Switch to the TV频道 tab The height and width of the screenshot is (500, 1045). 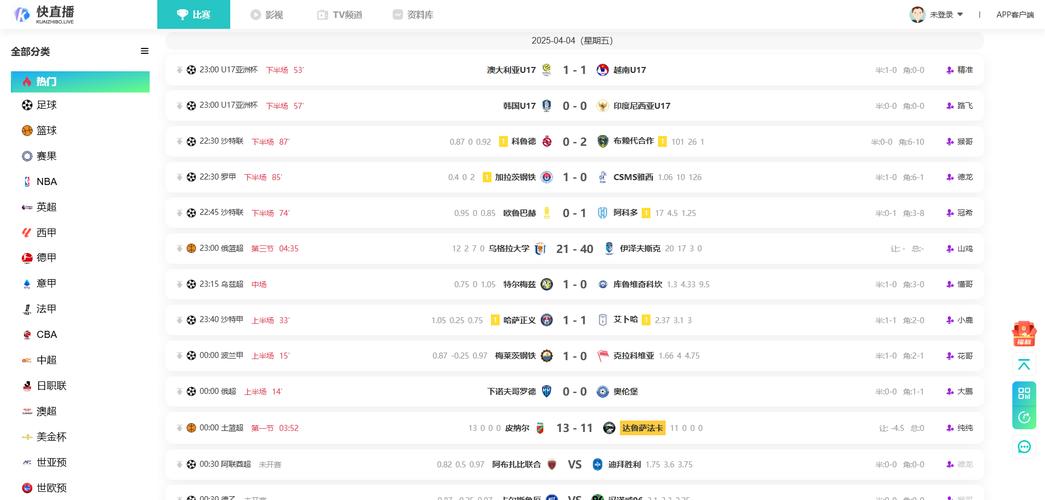coord(340,14)
